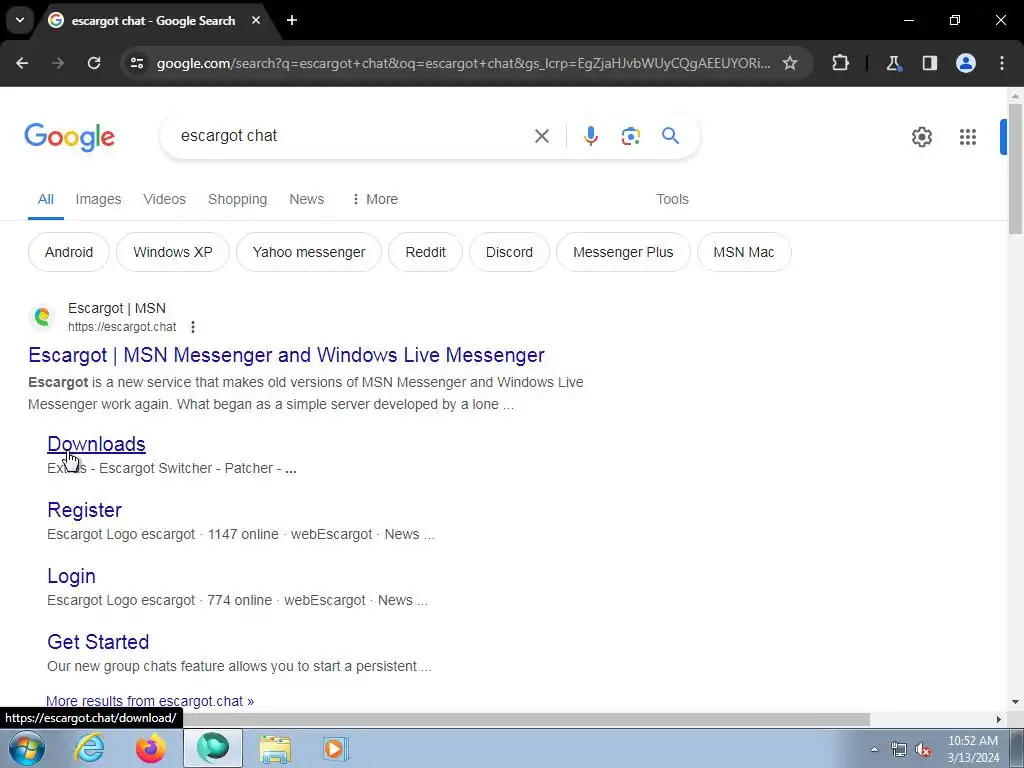Click the Google logo
Viewport: 1024px width, 768px height.
click(70, 137)
